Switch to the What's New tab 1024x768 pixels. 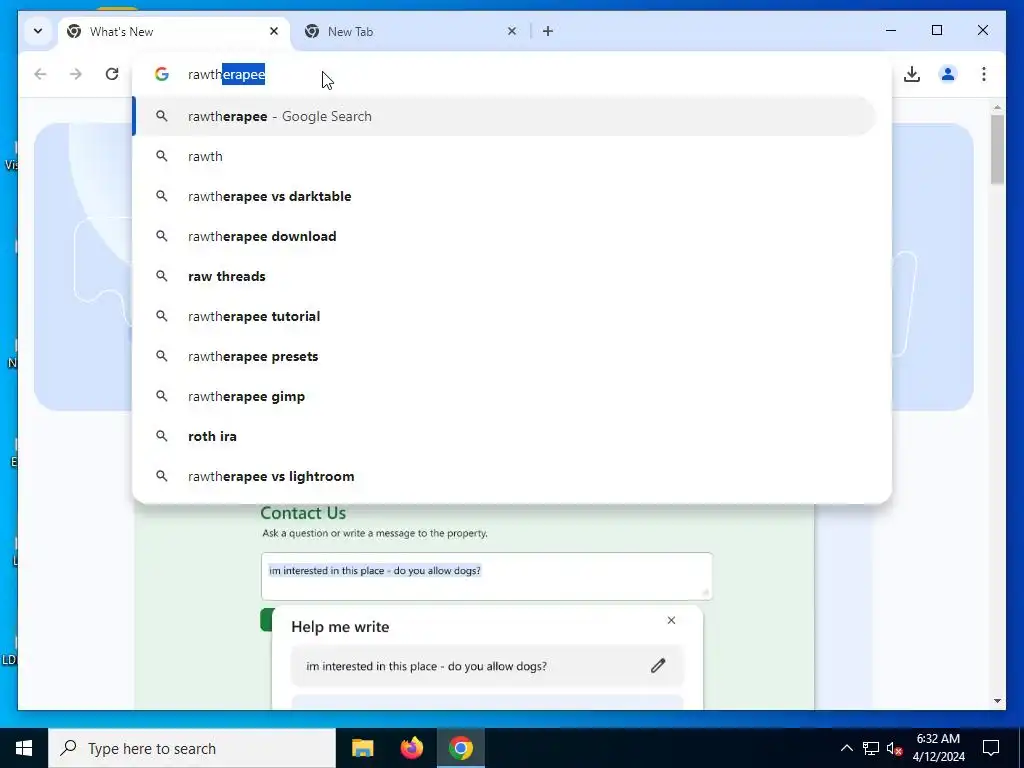click(174, 31)
